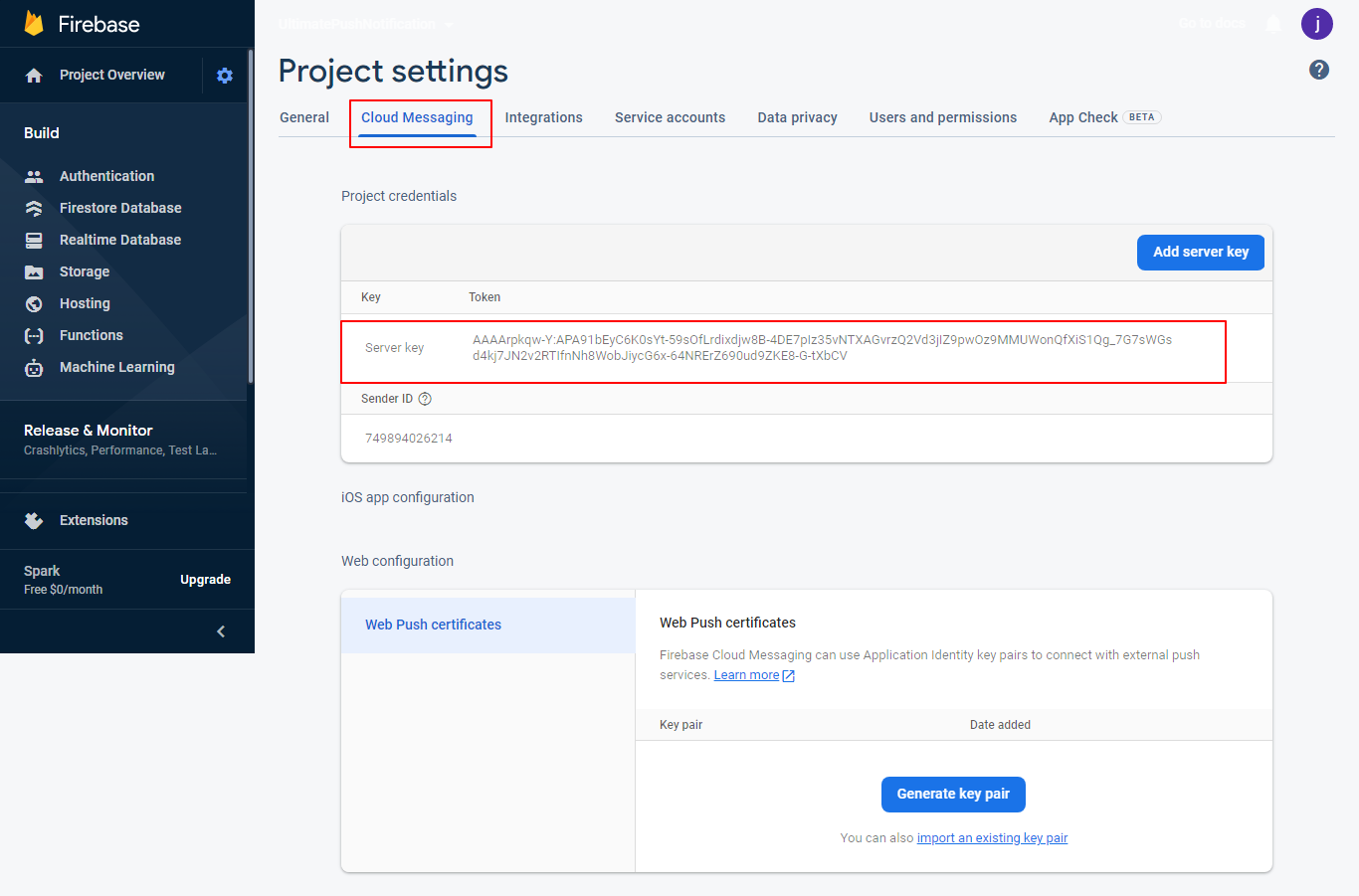Click the Upgrade plan button

point(205,580)
